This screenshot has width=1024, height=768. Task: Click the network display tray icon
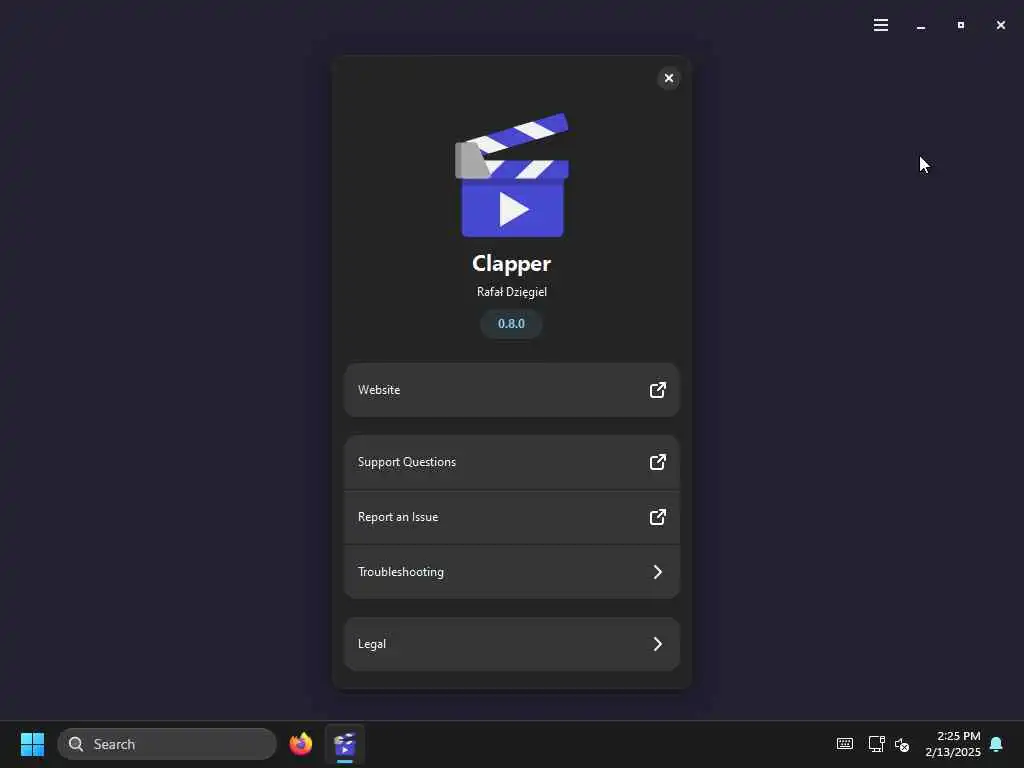[876, 744]
